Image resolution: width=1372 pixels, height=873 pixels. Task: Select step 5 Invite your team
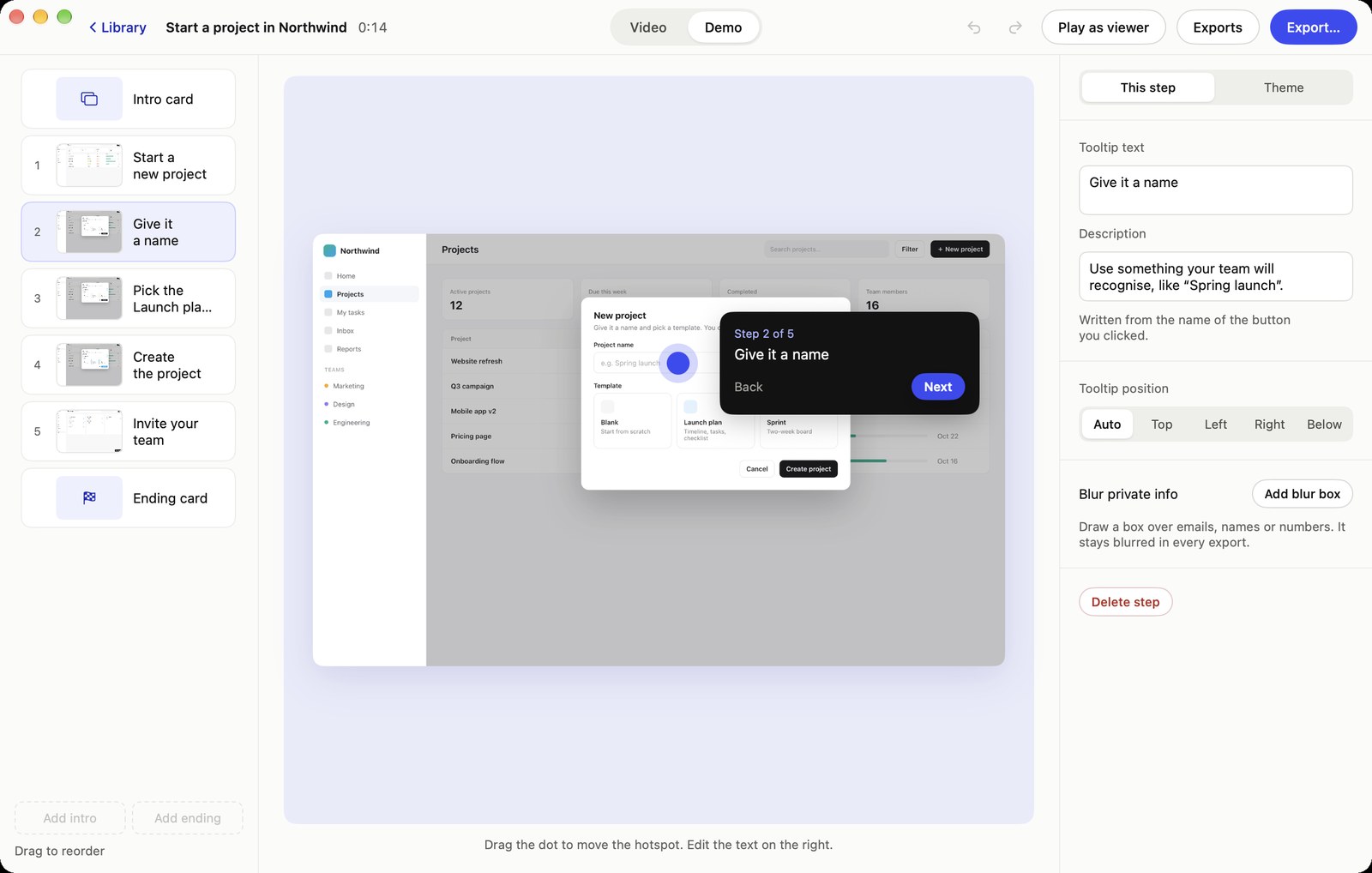[128, 431]
